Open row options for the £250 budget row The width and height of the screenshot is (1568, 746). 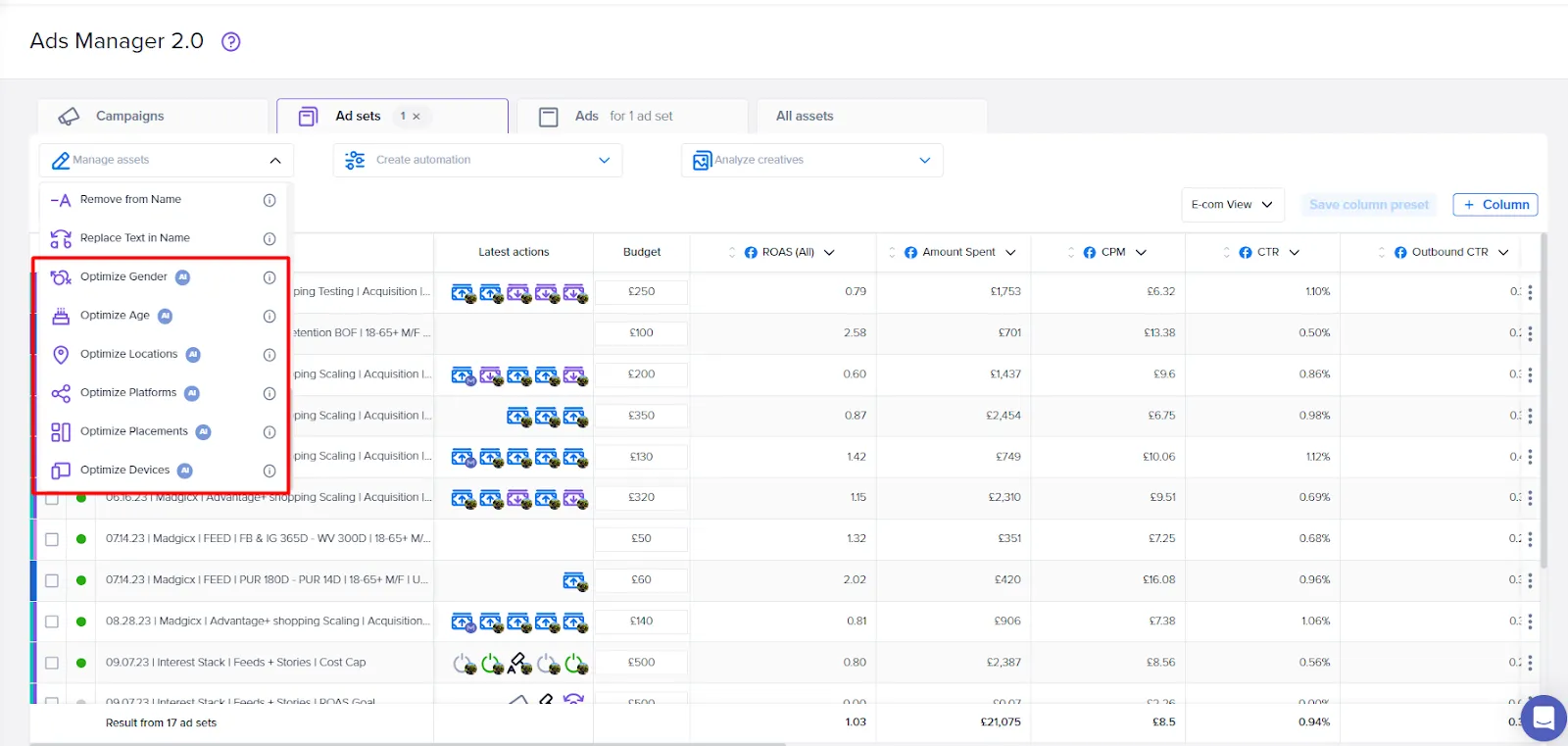tap(1530, 292)
